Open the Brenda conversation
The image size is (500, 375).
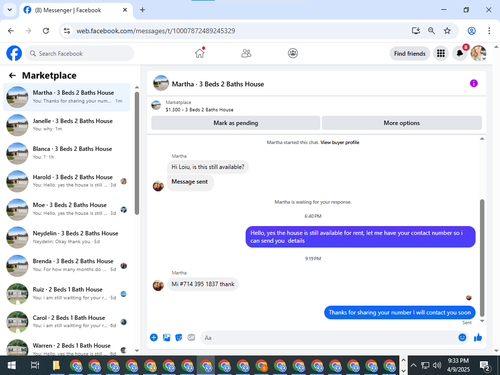pos(67,266)
